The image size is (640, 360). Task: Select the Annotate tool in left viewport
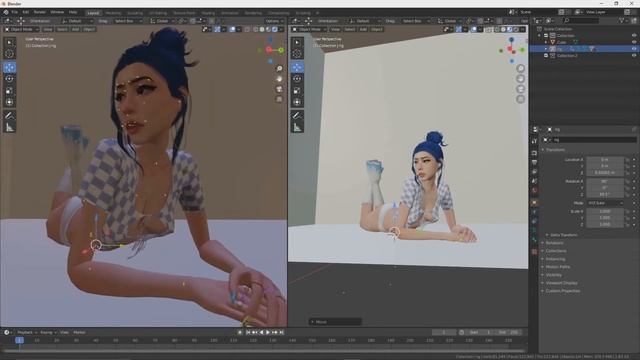pos(9,116)
